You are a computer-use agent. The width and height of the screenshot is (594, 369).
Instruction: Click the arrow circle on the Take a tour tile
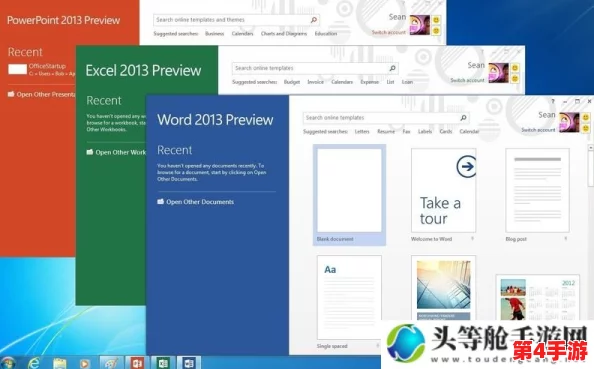tap(466, 166)
